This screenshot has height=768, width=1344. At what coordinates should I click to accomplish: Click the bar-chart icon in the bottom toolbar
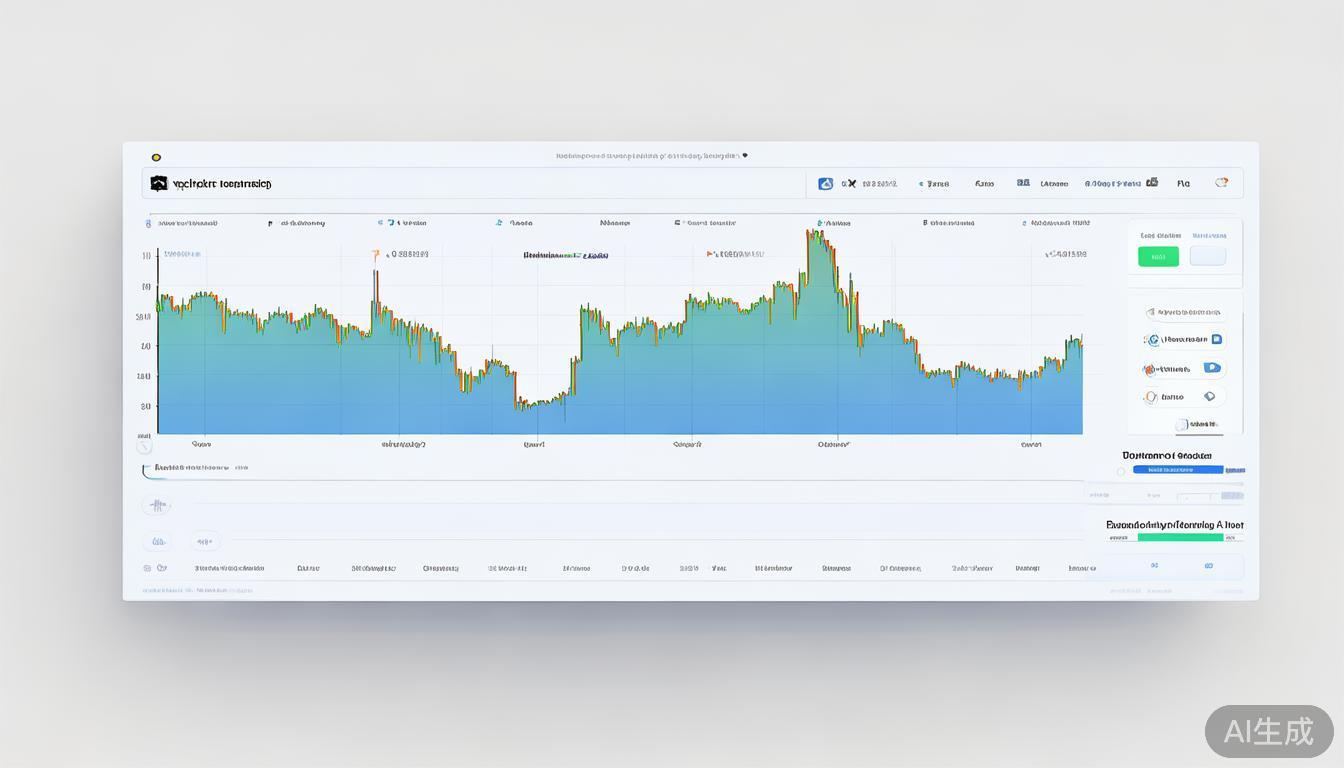pos(157,540)
